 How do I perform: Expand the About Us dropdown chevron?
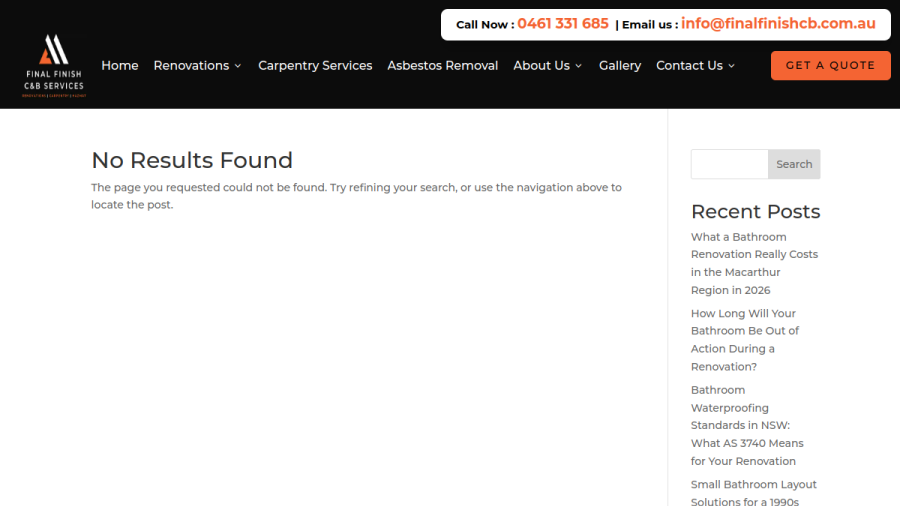[x=579, y=66]
